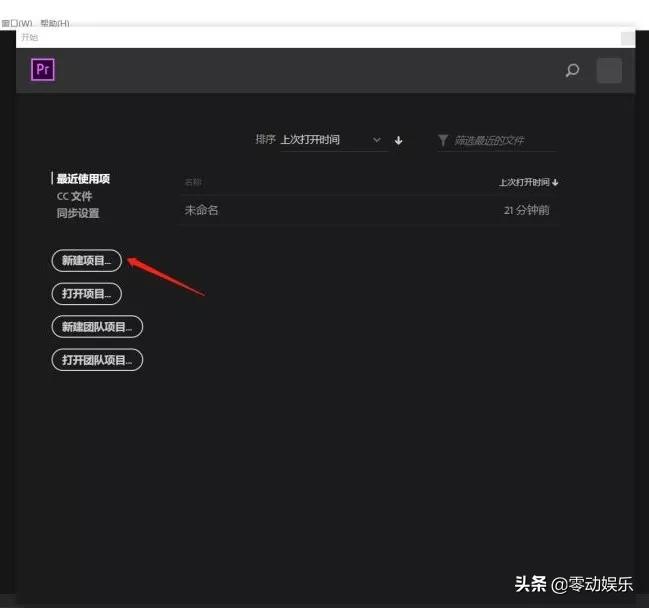Switch to the CC 文件 section
The width and height of the screenshot is (649, 608).
[x=75, y=196]
